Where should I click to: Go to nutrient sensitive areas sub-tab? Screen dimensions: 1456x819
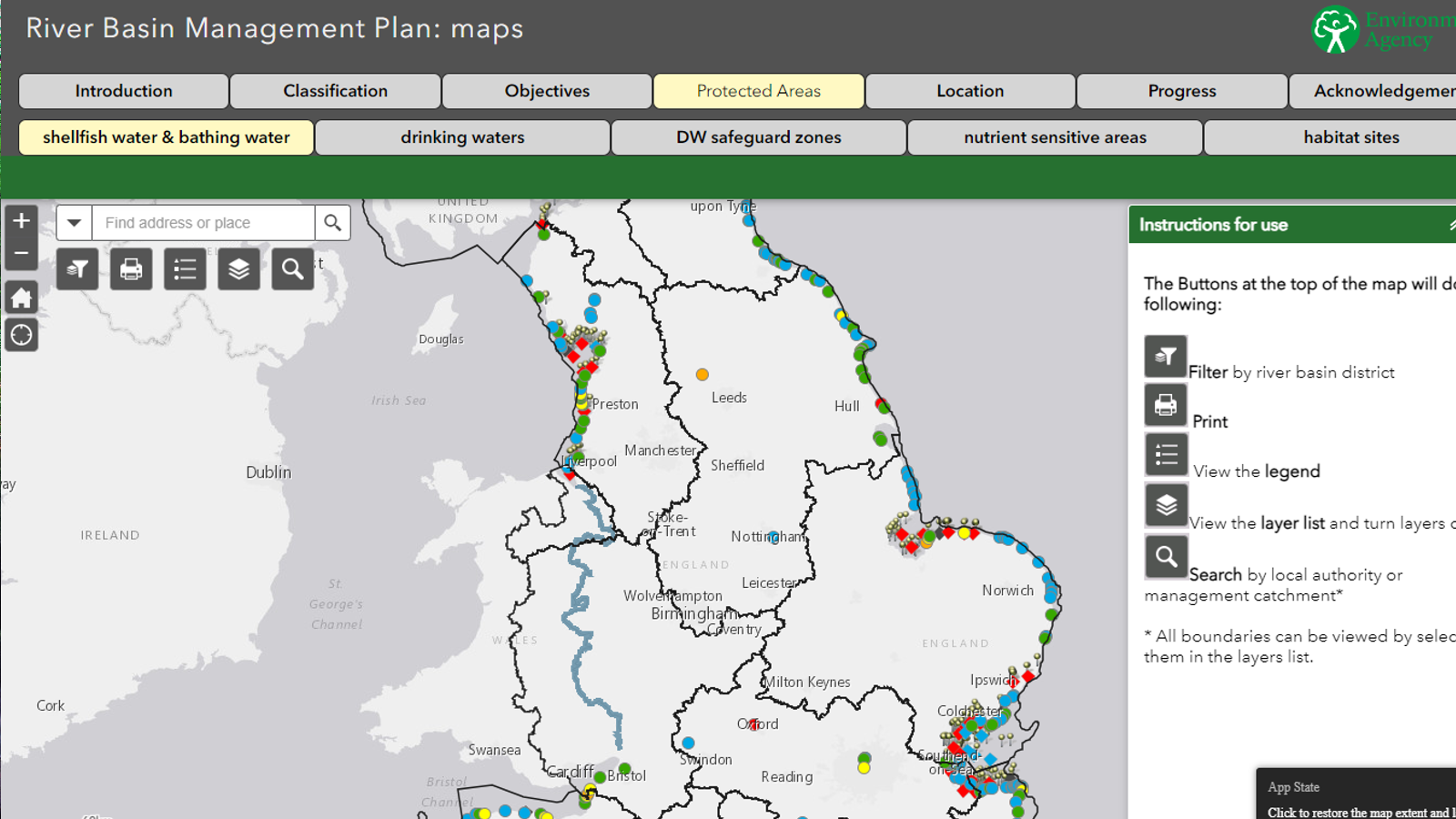click(1055, 137)
